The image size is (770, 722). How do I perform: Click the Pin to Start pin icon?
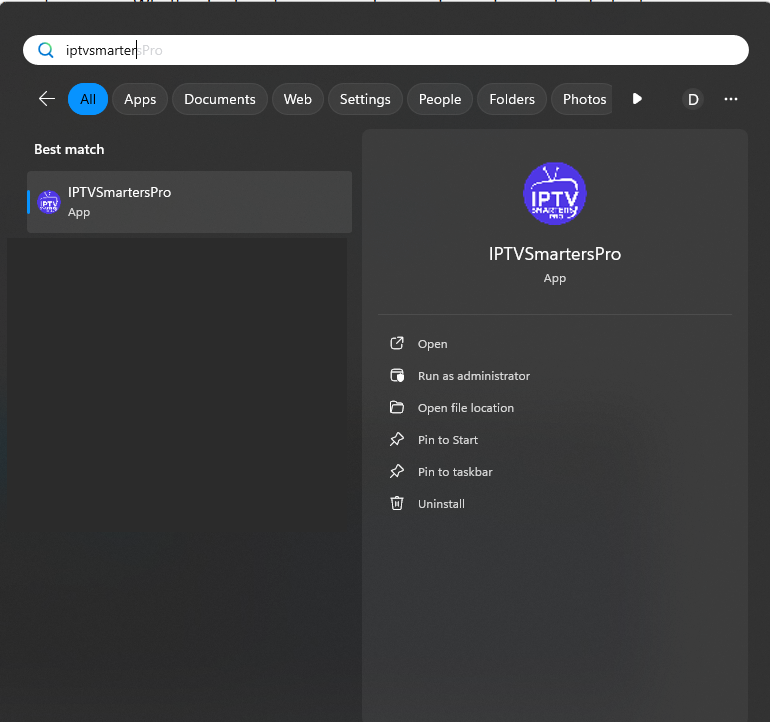pyautogui.click(x=397, y=440)
